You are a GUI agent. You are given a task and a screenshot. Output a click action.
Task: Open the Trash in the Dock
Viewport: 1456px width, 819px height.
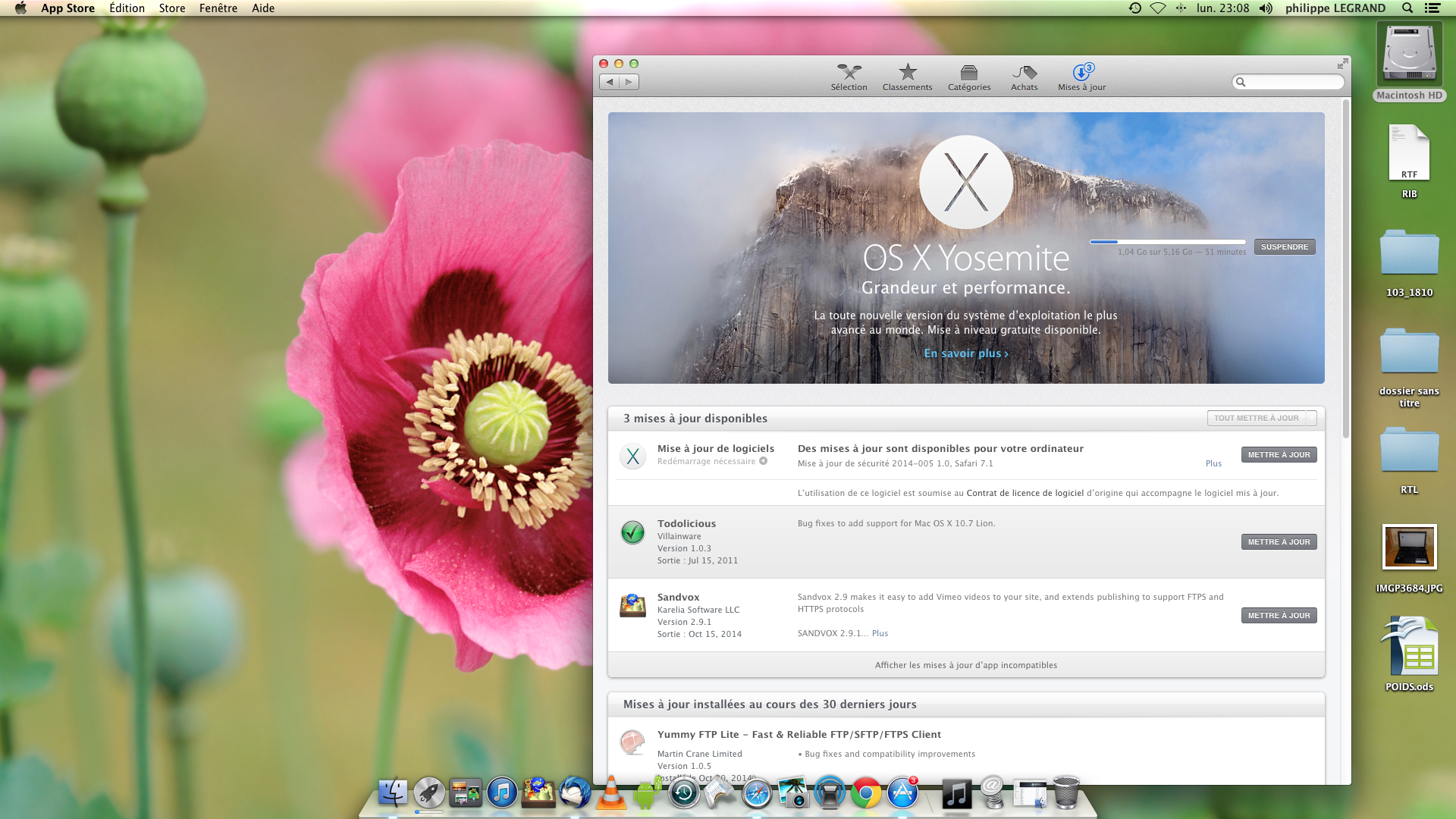pyautogui.click(x=1066, y=793)
